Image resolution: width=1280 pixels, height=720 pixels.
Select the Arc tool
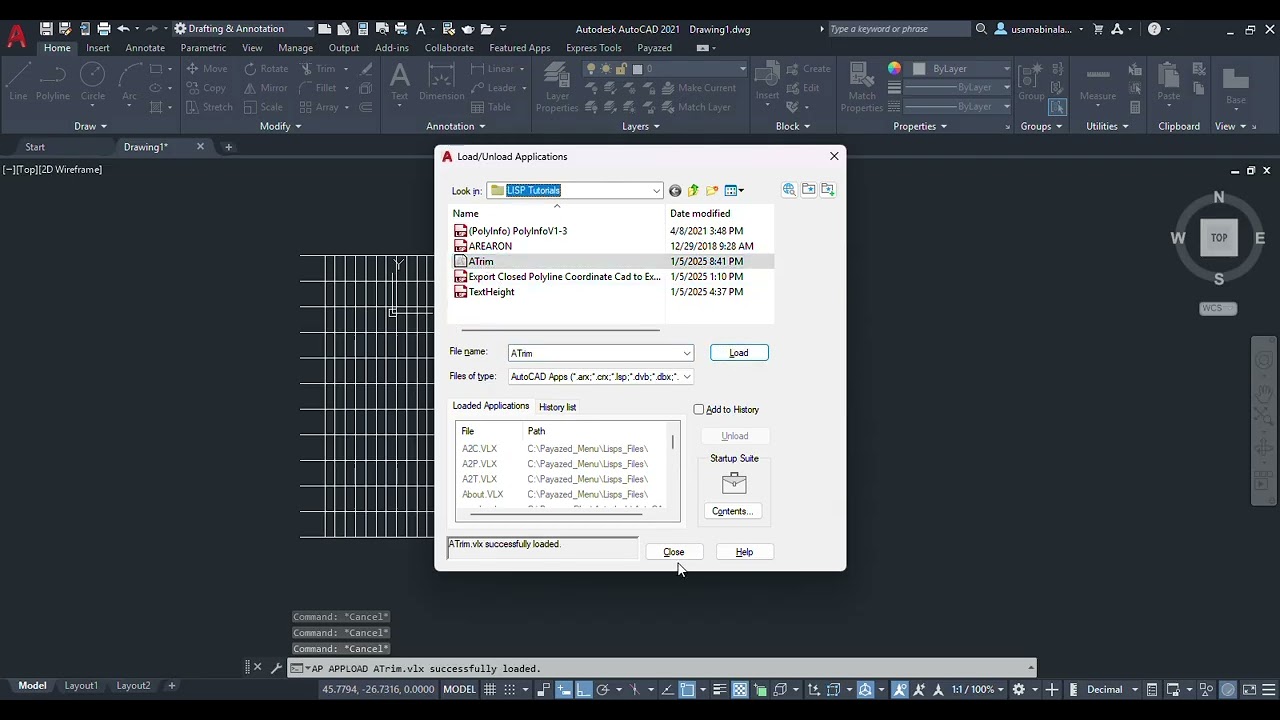(x=129, y=81)
